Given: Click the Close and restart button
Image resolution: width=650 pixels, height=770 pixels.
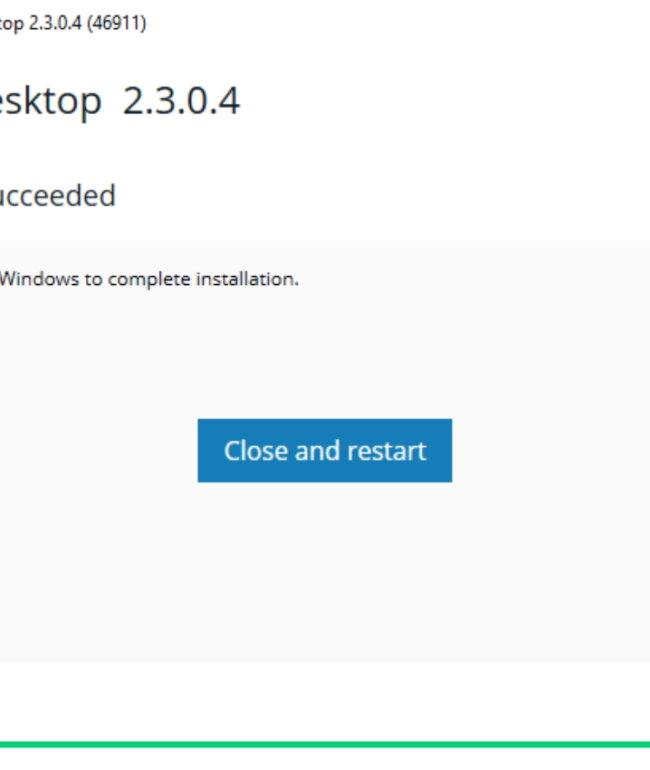Looking at the screenshot, I should pyautogui.click(x=325, y=450).
